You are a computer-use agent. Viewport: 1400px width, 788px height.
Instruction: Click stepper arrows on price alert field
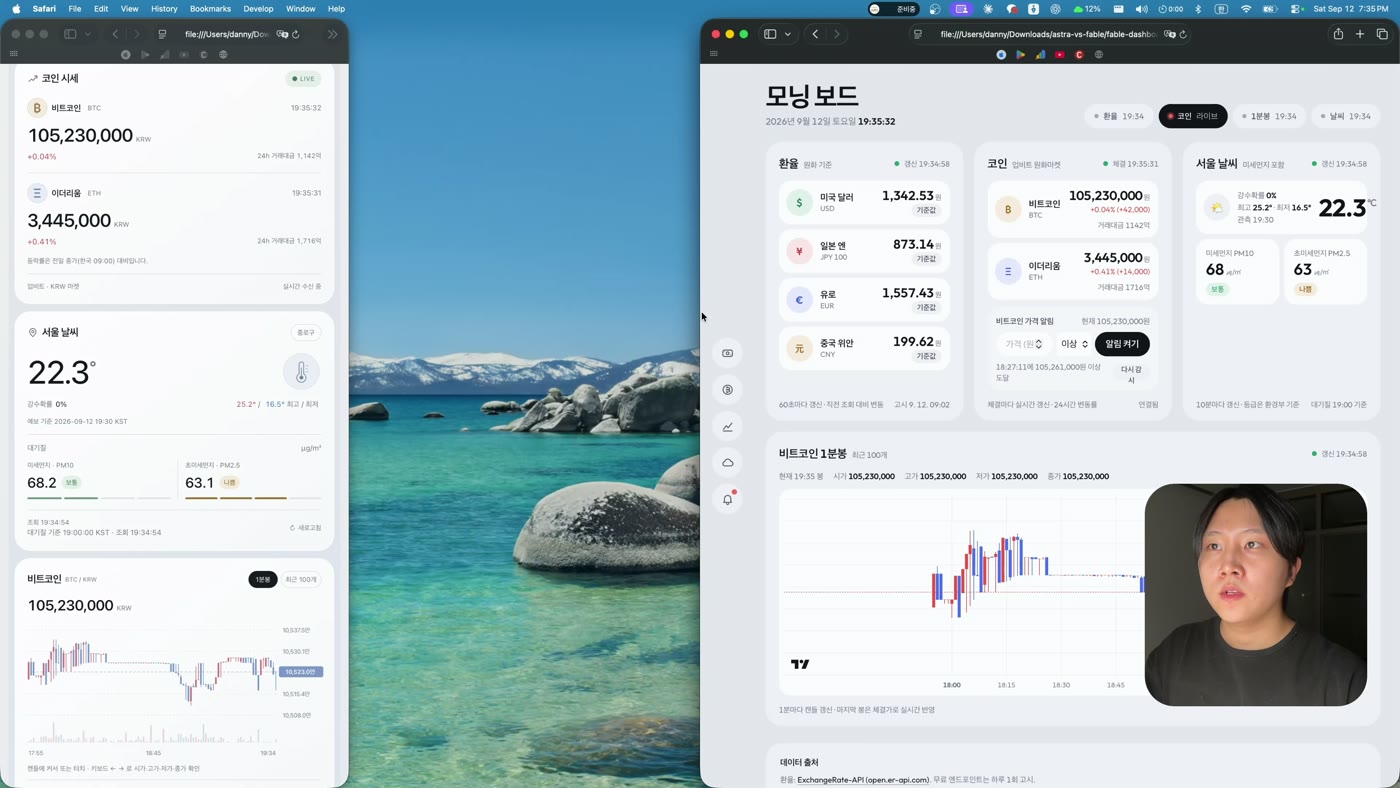click(x=1039, y=344)
